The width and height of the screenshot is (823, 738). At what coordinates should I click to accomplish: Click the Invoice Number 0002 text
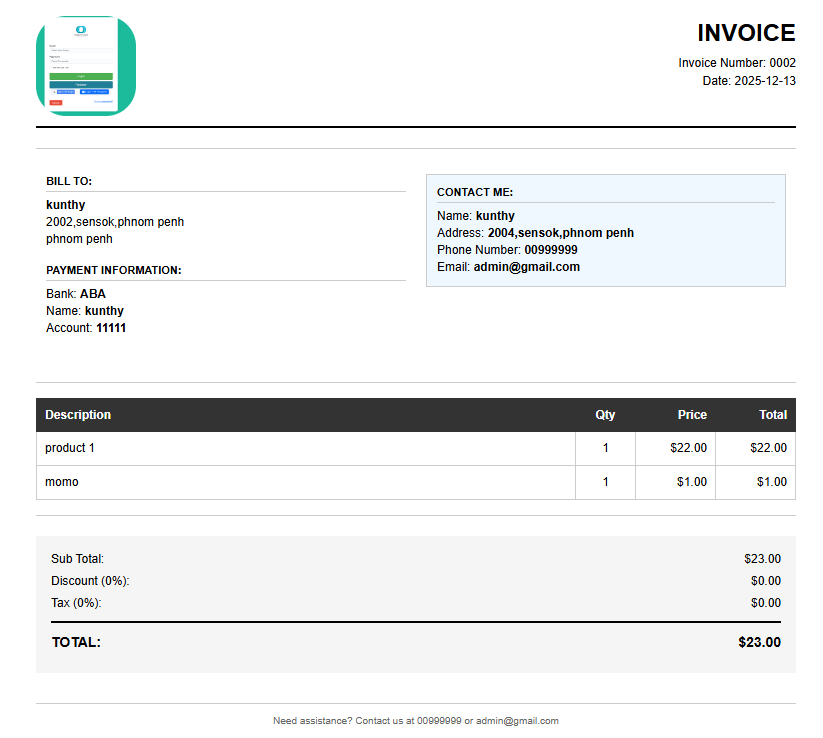pos(737,62)
